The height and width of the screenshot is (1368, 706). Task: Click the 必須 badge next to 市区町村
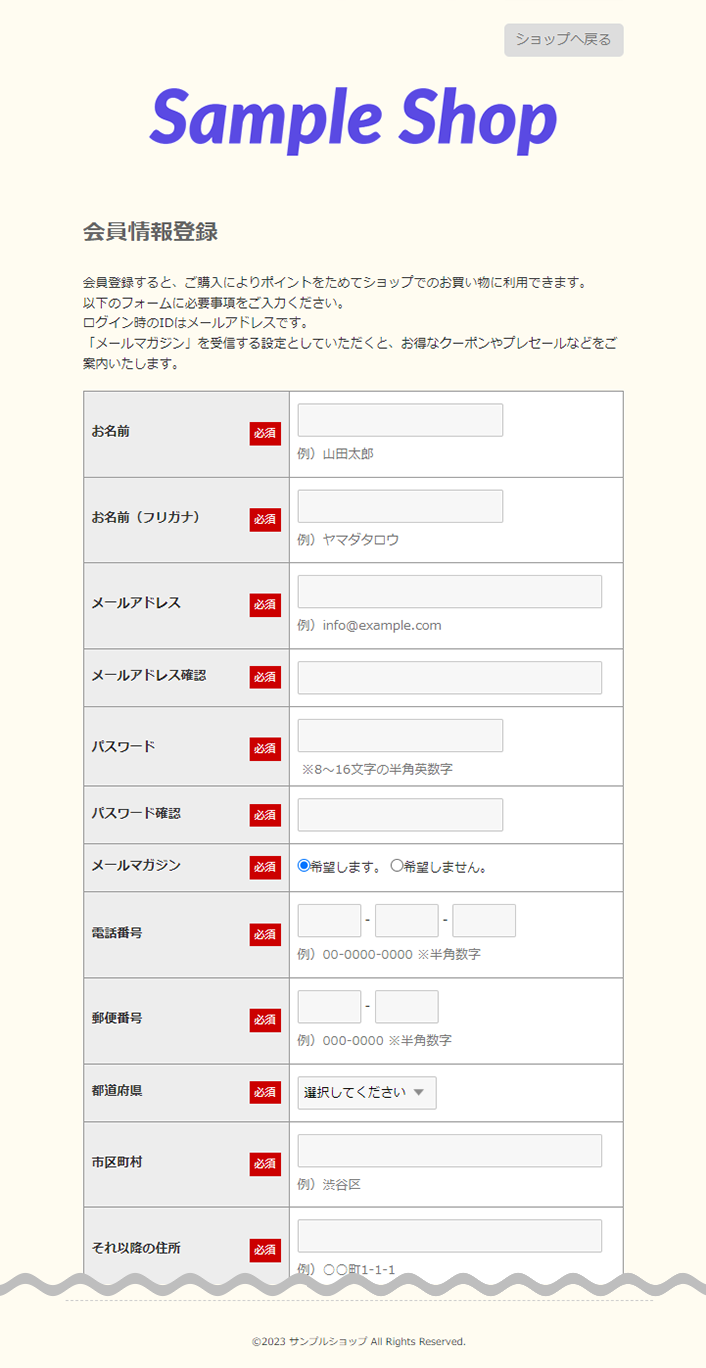265,1164
